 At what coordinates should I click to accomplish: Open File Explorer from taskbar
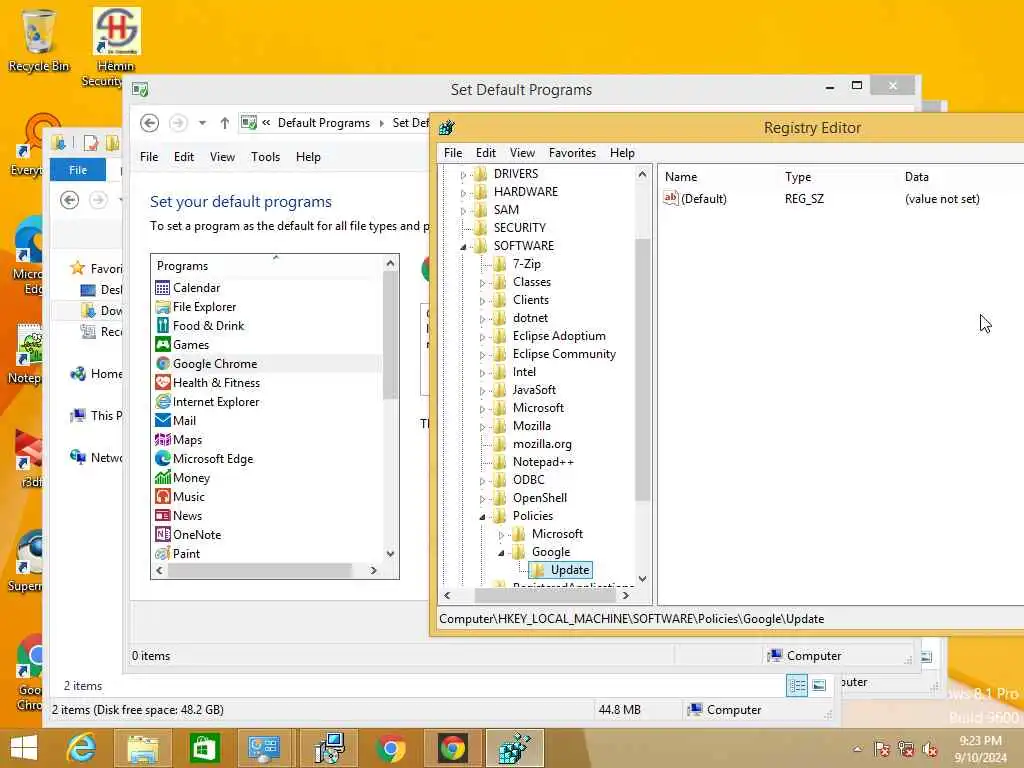coord(143,748)
